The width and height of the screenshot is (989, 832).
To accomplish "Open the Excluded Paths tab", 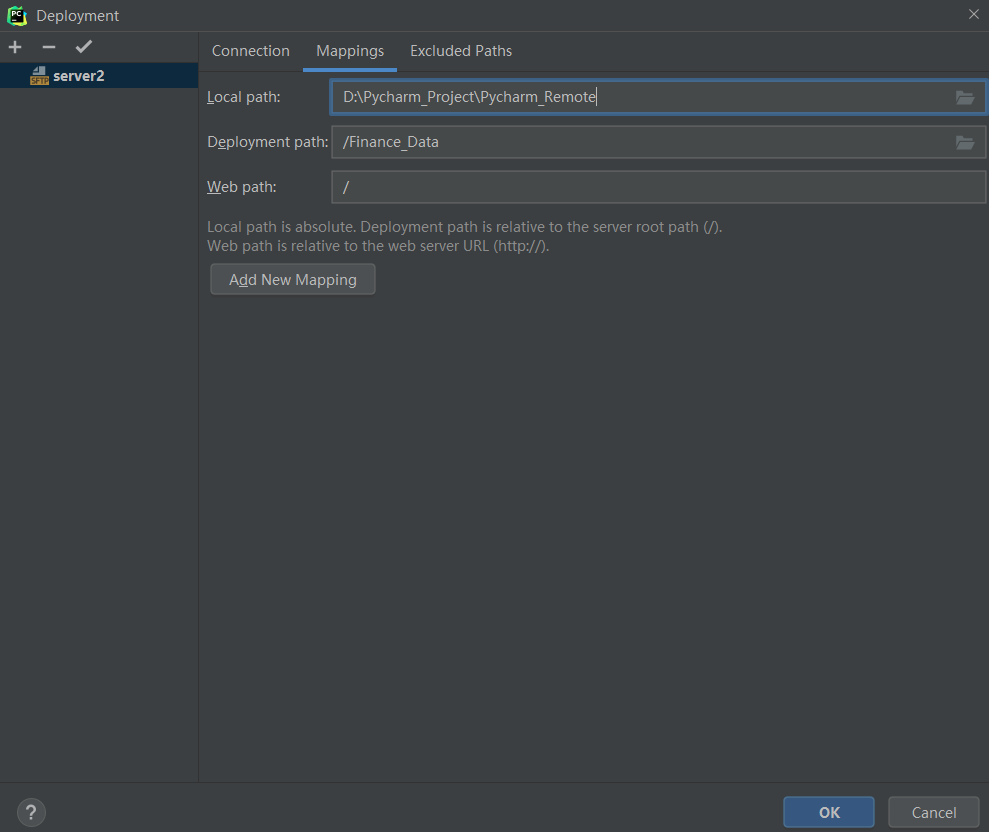I will [461, 50].
